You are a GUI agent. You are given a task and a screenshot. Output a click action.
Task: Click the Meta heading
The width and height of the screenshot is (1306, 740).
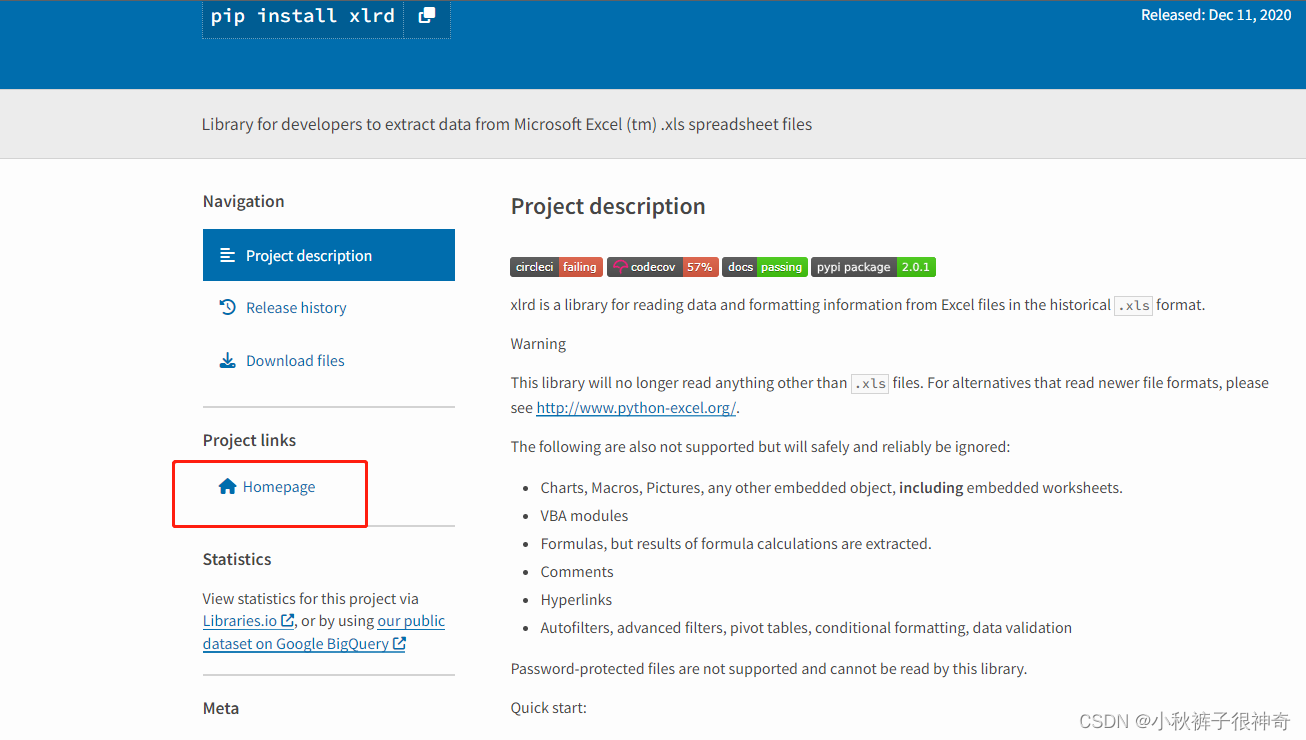click(221, 708)
